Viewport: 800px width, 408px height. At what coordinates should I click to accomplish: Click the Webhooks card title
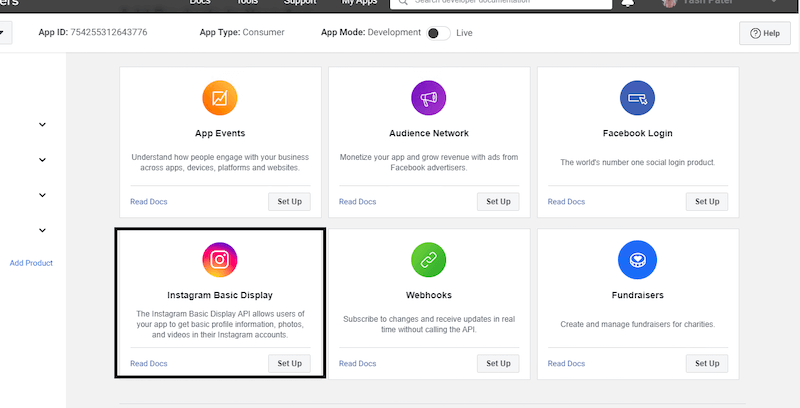429,295
